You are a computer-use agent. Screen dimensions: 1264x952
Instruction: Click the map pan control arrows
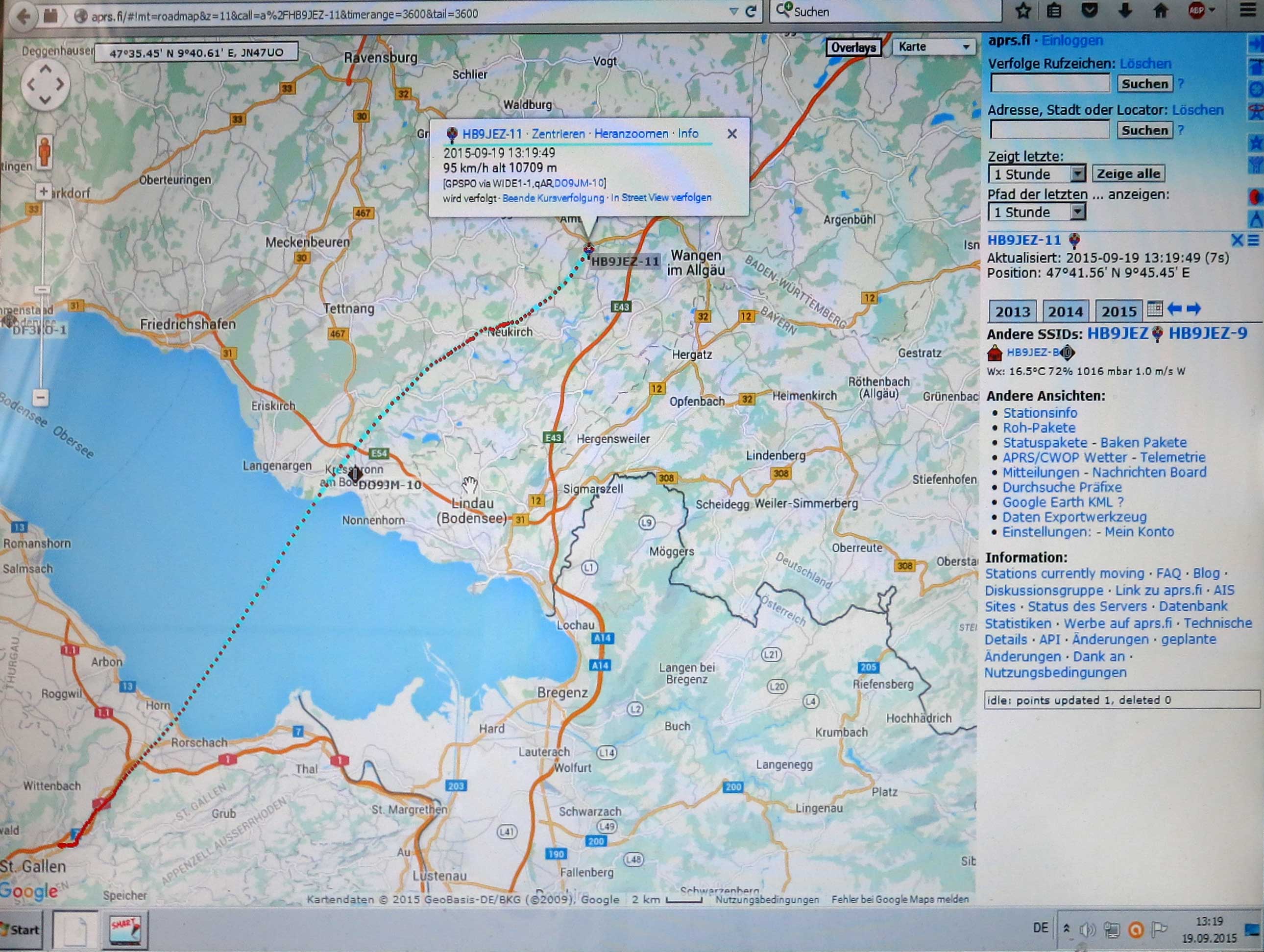click(x=45, y=85)
